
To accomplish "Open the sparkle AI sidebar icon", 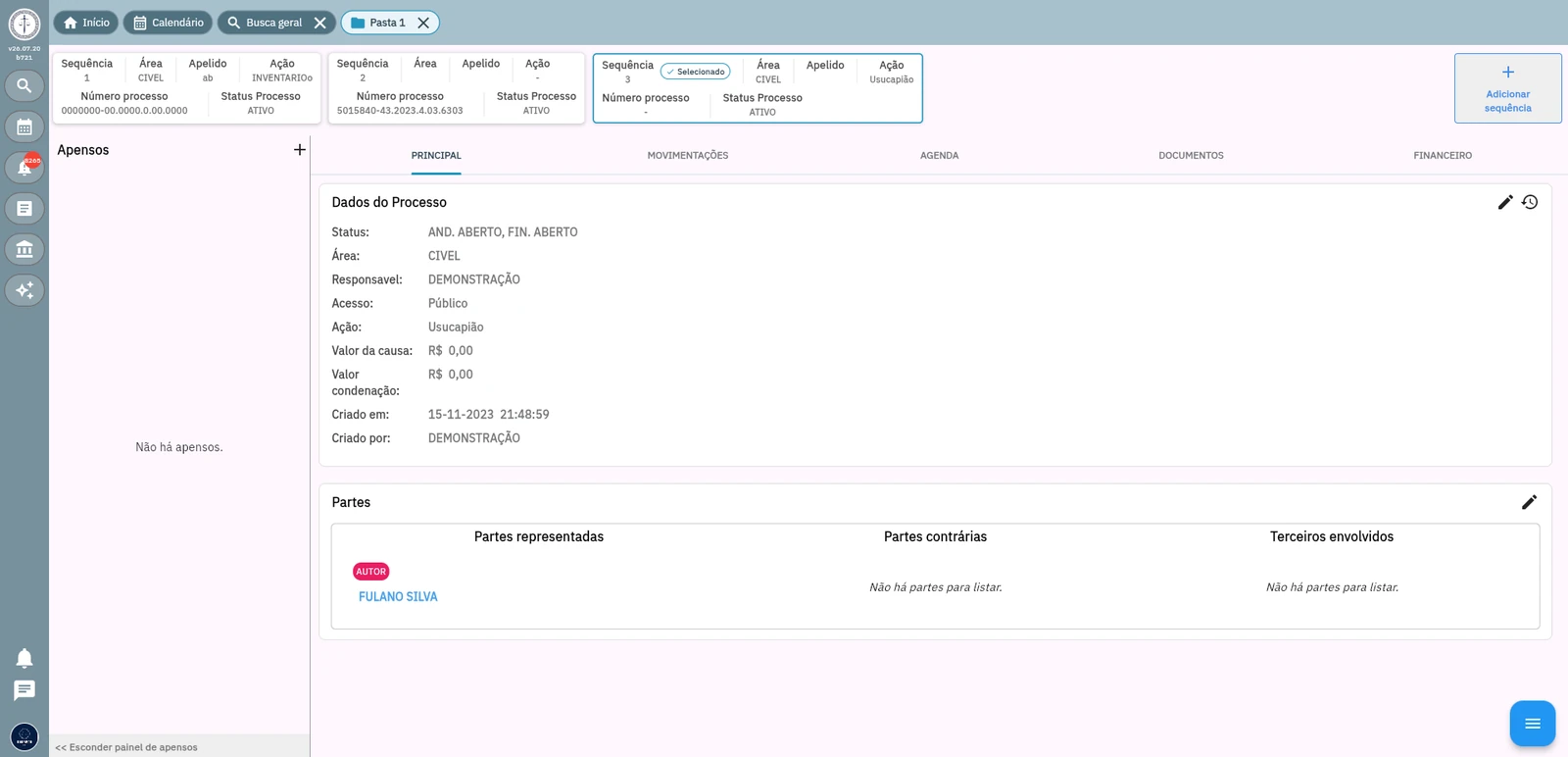I will point(24,290).
